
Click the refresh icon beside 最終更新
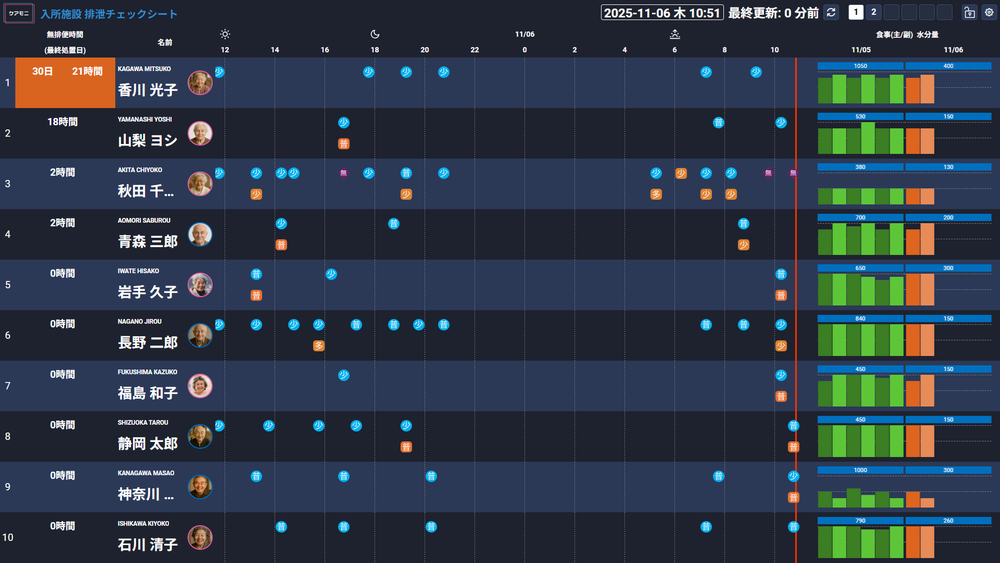click(831, 12)
